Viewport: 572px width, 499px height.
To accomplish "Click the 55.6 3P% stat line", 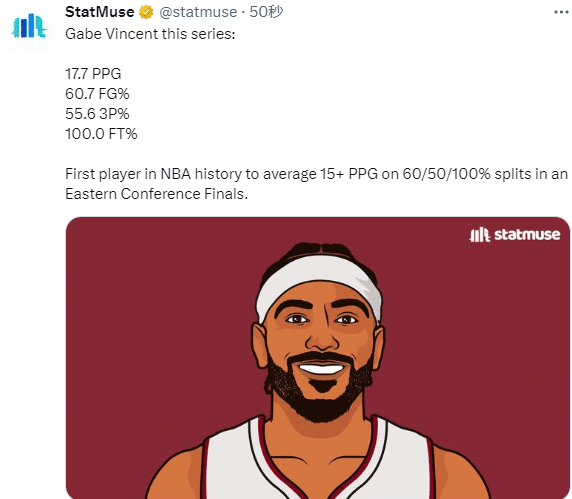I will tap(97, 114).
